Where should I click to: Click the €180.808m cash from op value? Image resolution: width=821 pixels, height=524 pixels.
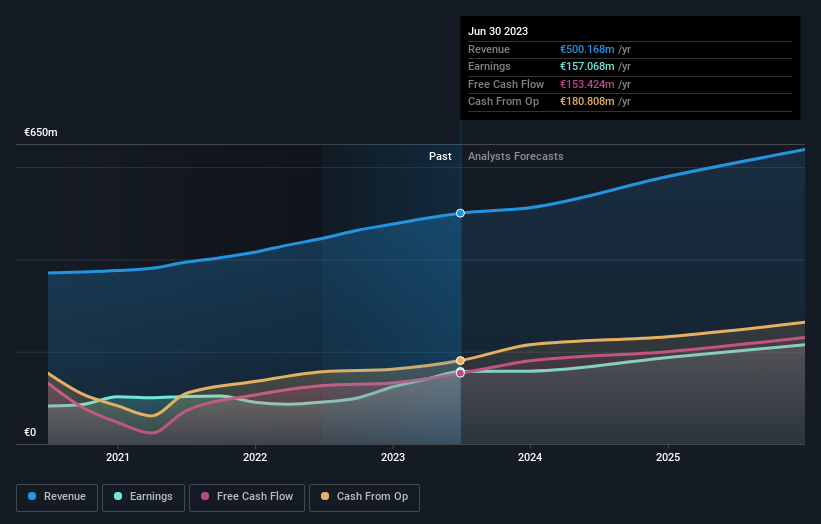pyautogui.click(x=587, y=102)
